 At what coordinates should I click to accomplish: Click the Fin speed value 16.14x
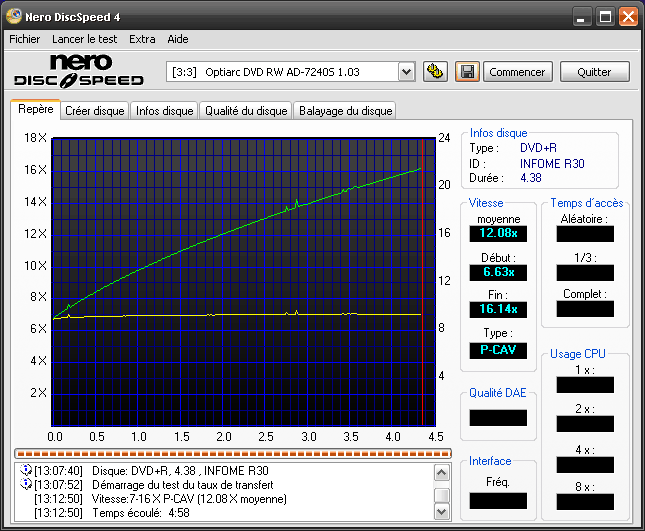tap(498, 309)
